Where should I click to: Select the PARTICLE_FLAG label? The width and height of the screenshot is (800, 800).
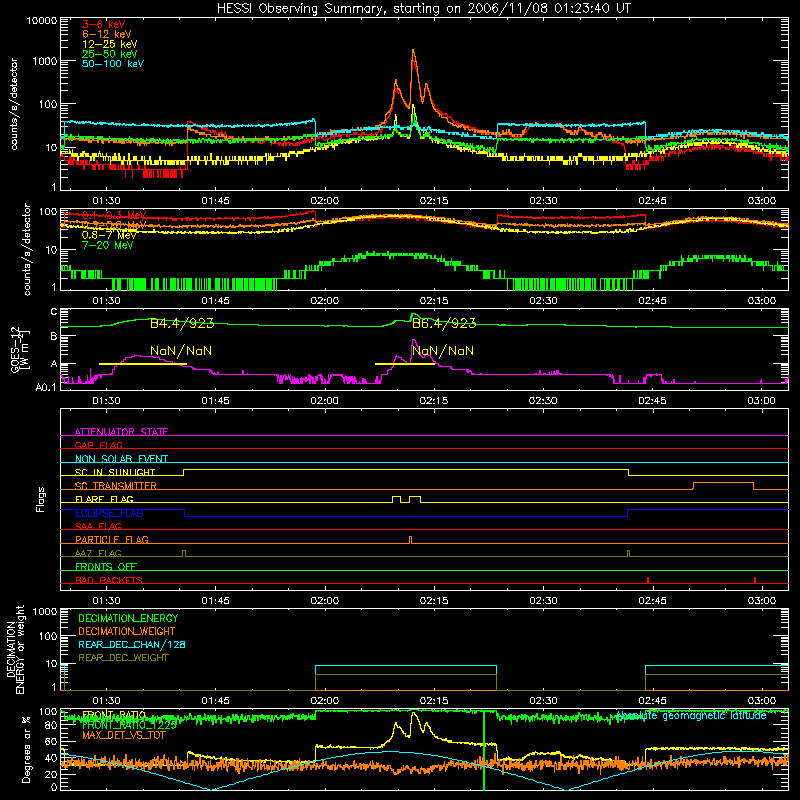(x=112, y=539)
